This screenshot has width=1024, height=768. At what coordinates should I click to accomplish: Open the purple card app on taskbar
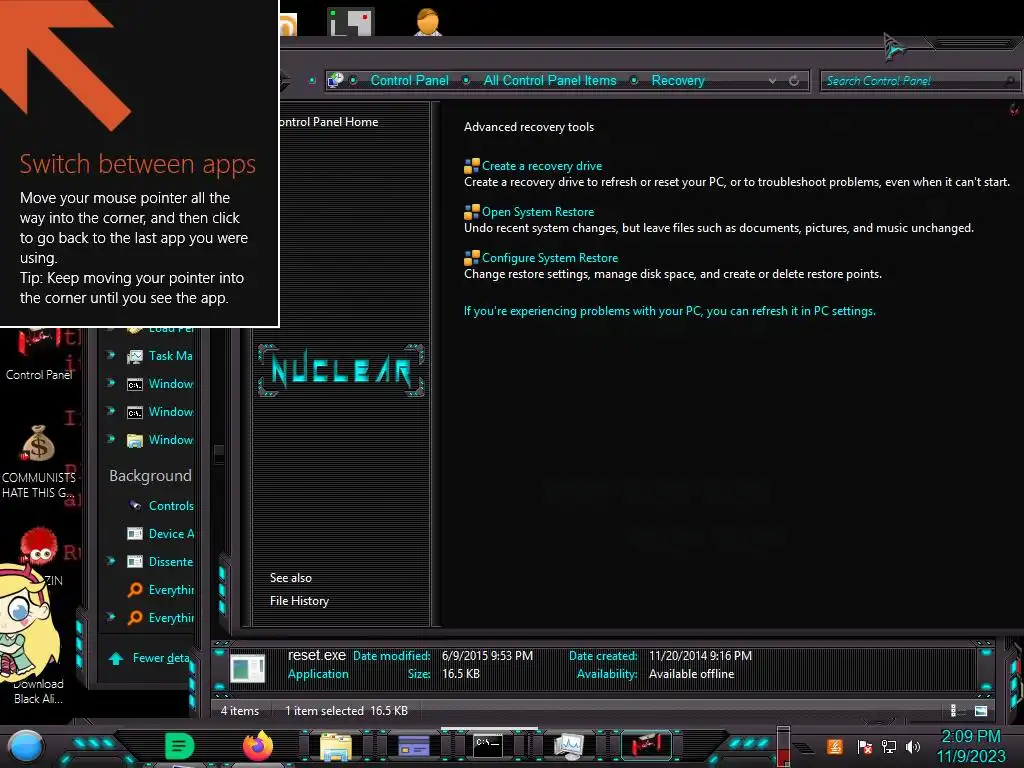[x=413, y=745]
